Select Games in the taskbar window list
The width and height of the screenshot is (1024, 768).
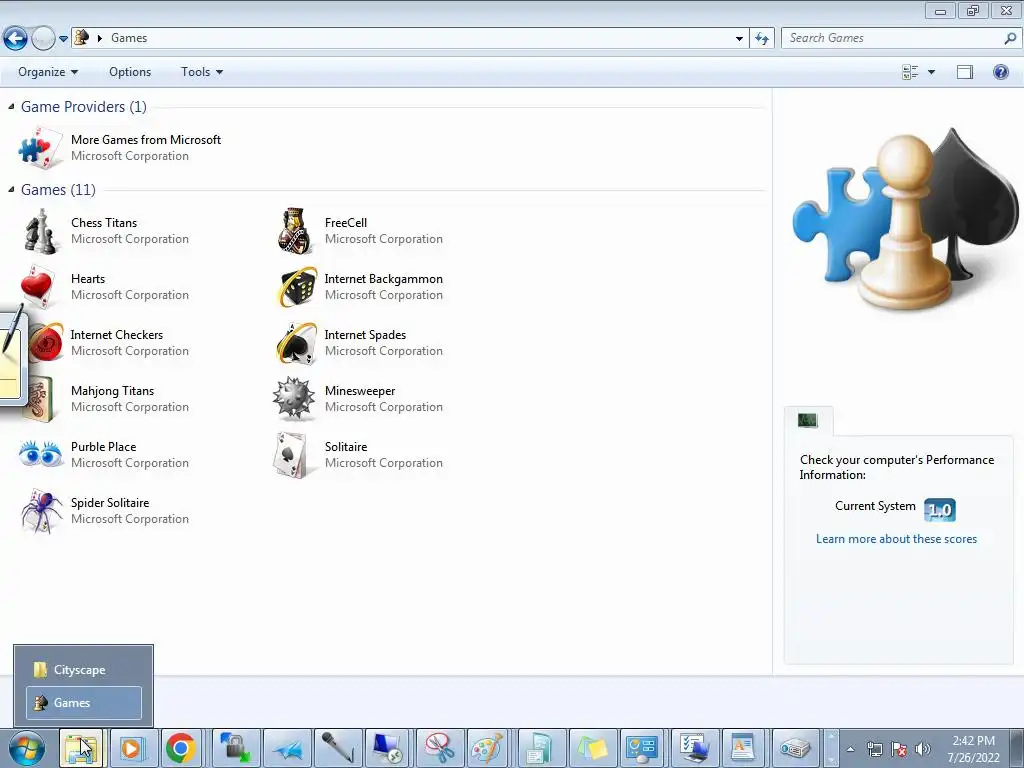click(84, 703)
